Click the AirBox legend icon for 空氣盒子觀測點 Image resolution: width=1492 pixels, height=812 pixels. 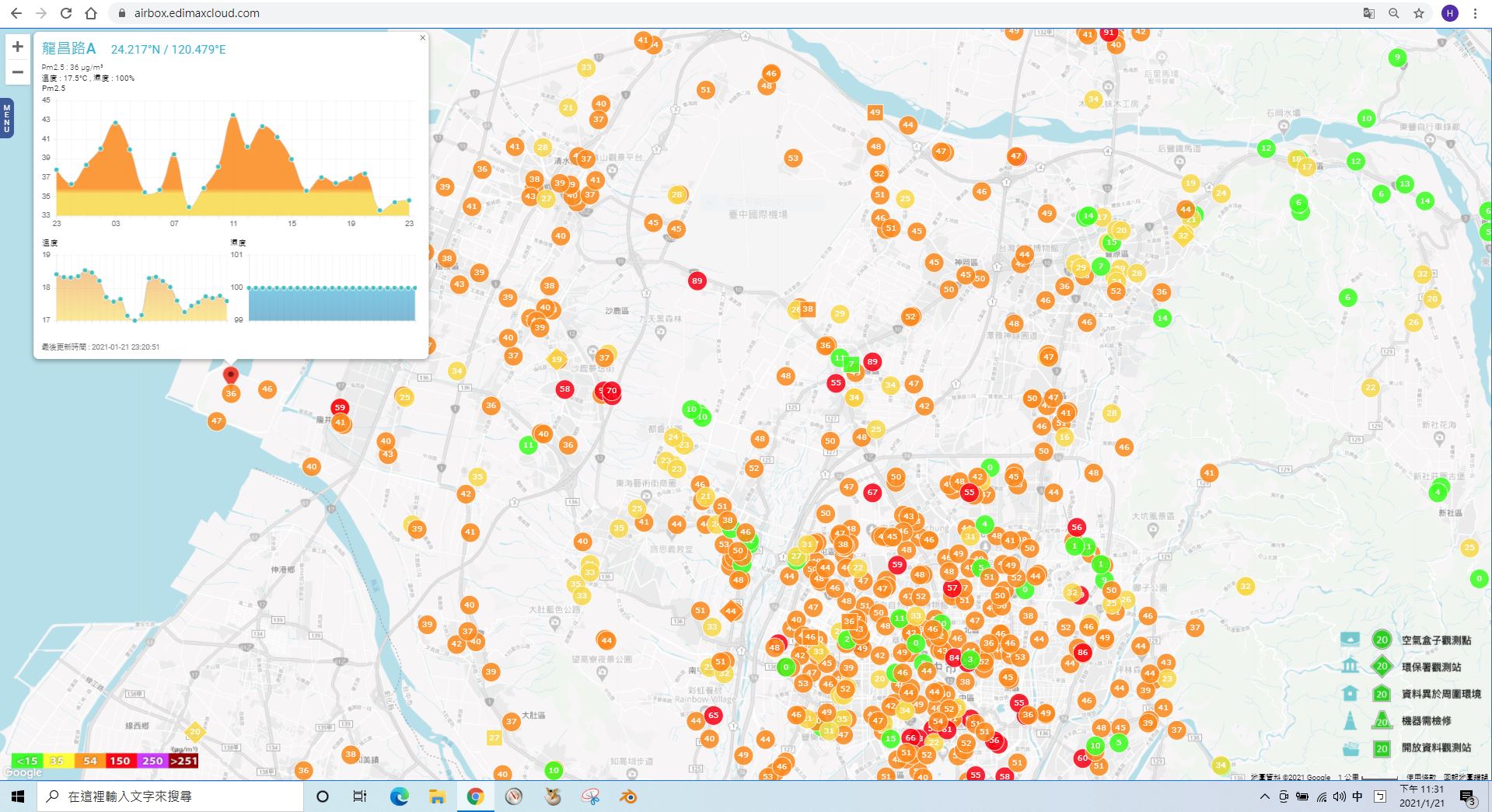[x=1350, y=639]
